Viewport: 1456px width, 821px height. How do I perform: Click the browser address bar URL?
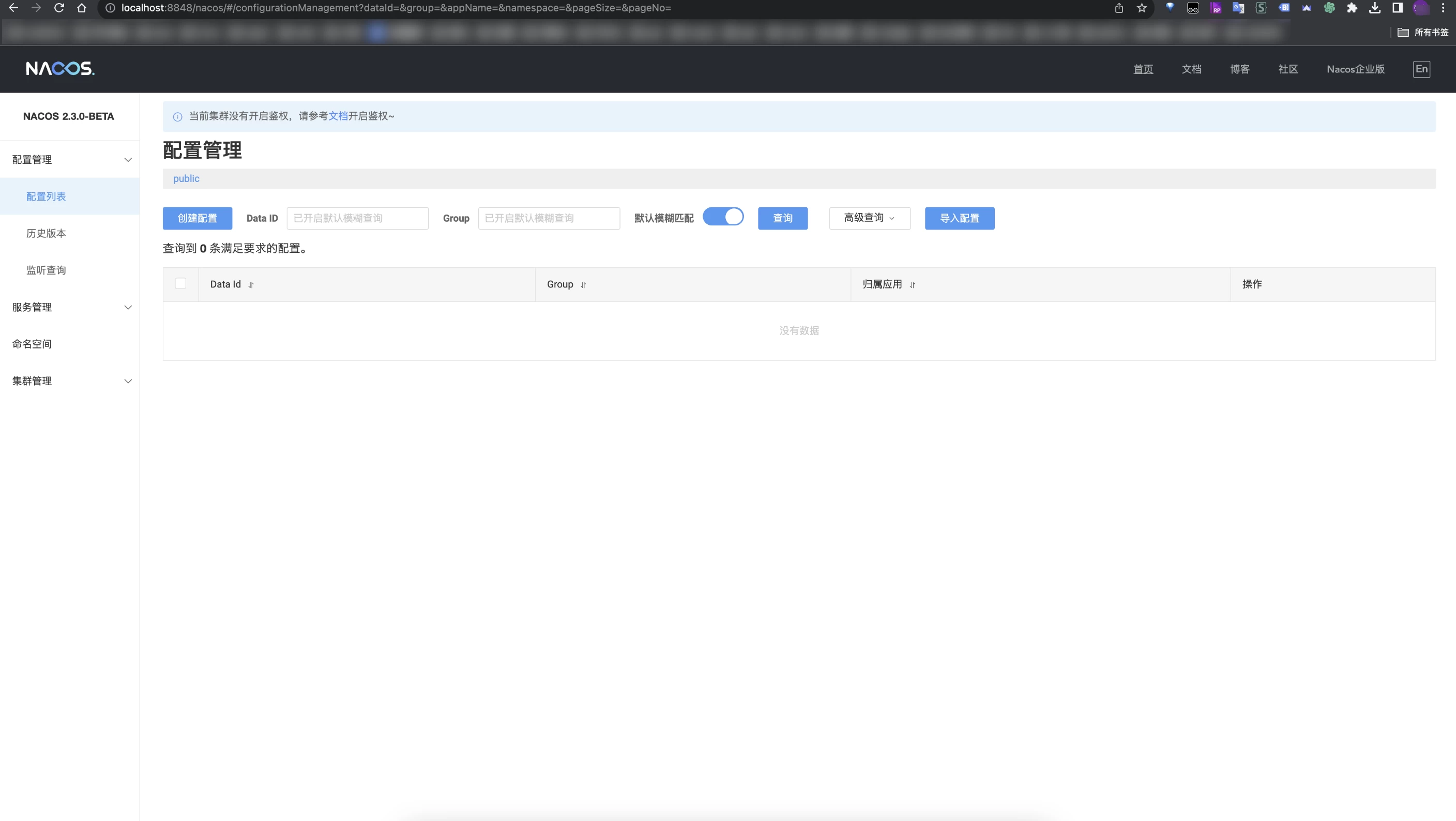[x=396, y=8]
